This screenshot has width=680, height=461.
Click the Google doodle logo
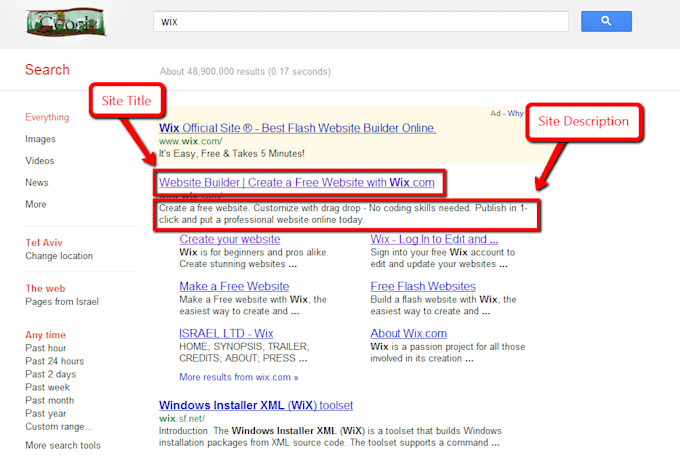(x=65, y=22)
